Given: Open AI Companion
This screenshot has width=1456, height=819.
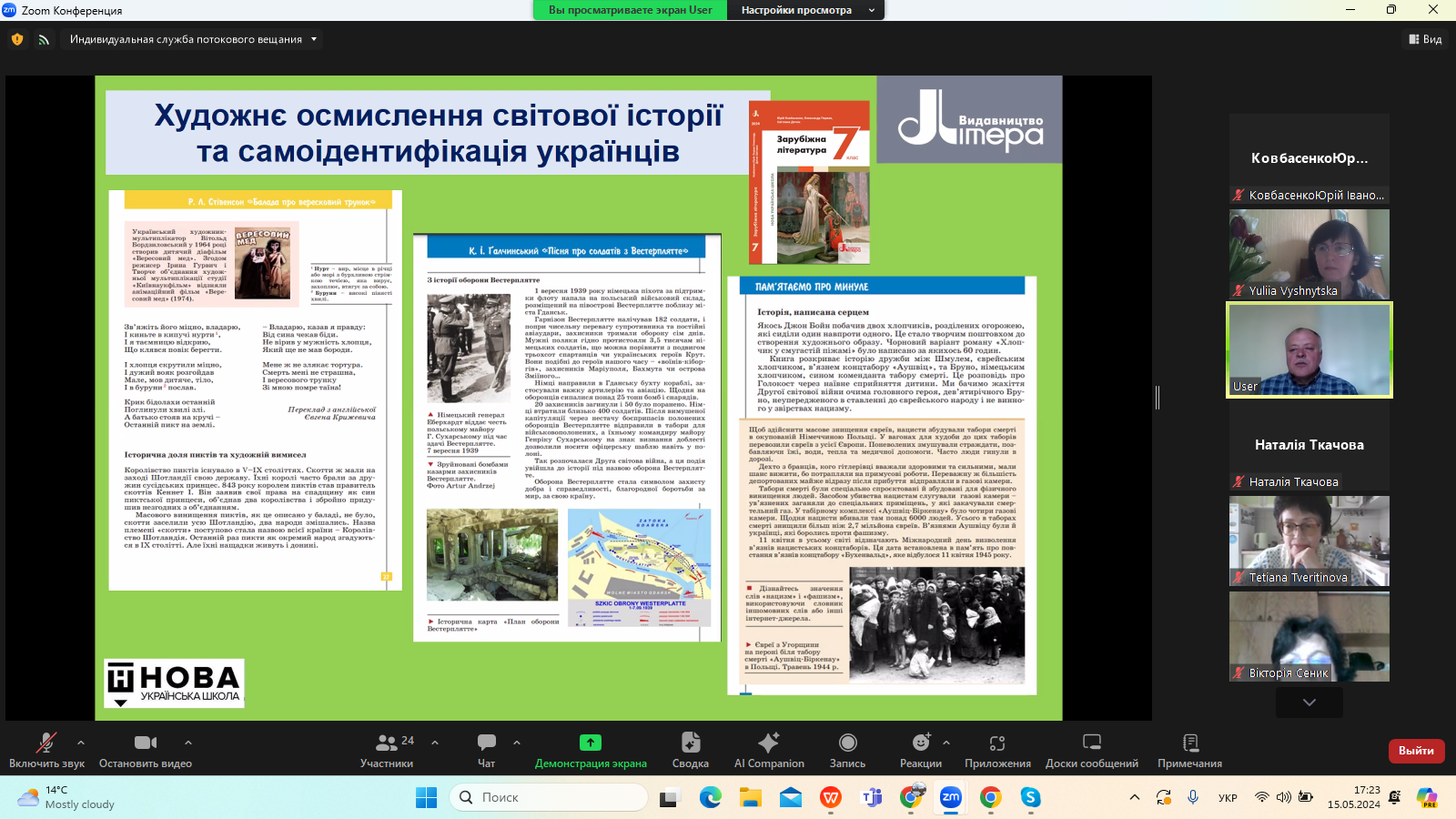Looking at the screenshot, I should [769, 743].
